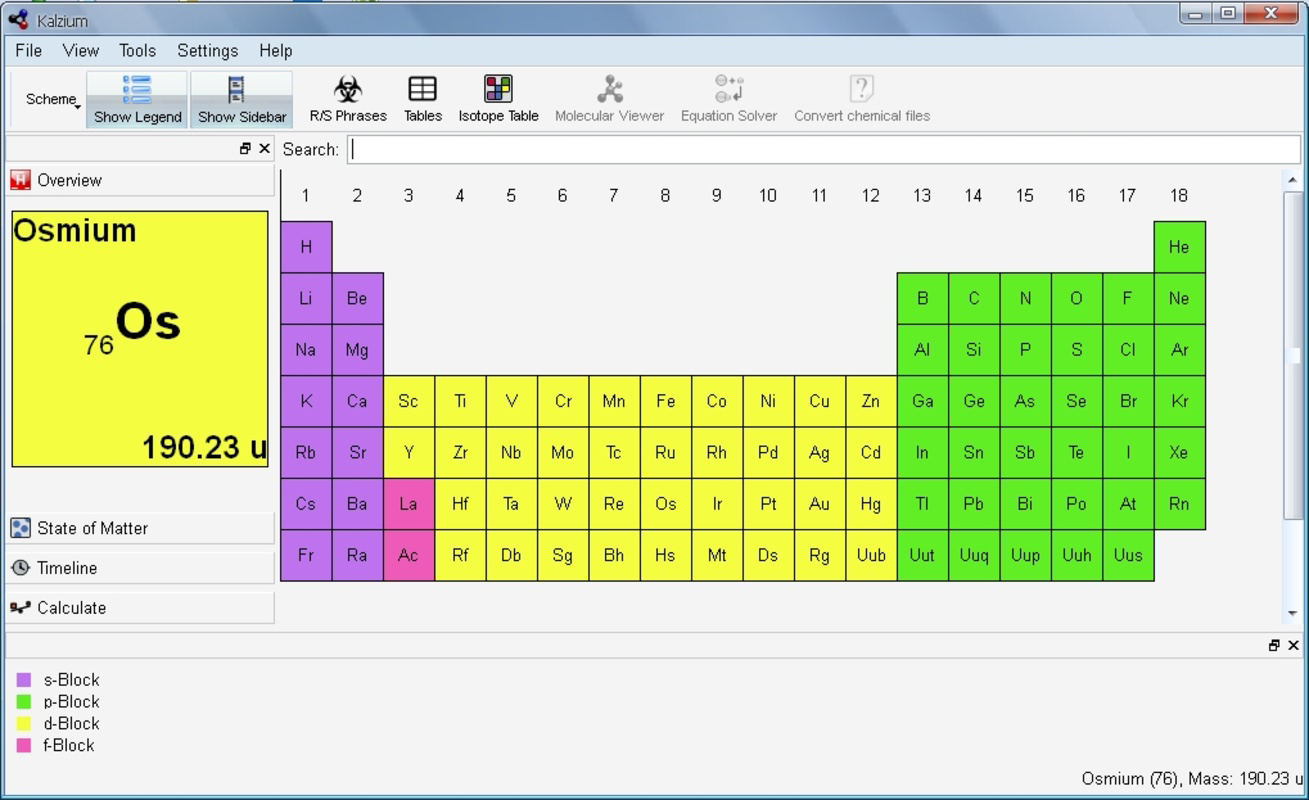
Task: Close the legend panel
Action: point(1293,645)
